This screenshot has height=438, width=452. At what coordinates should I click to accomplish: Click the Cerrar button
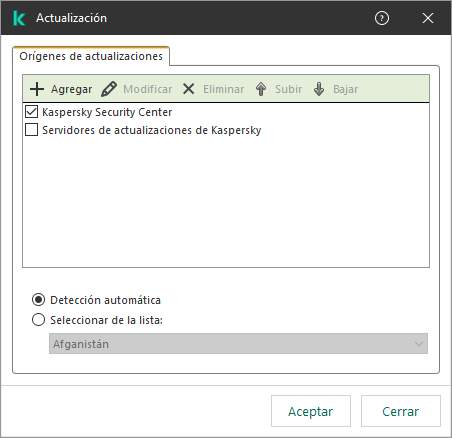[401, 411]
